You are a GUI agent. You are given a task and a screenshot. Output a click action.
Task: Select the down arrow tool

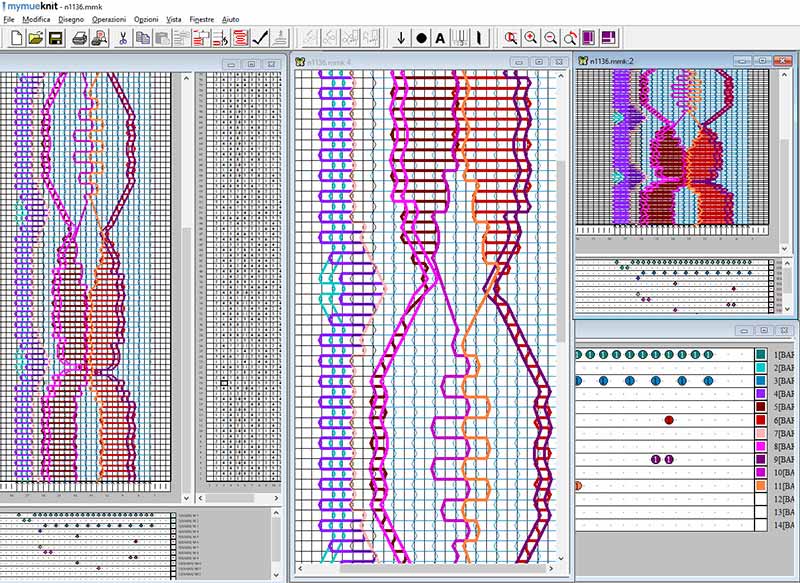pyautogui.click(x=401, y=38)
